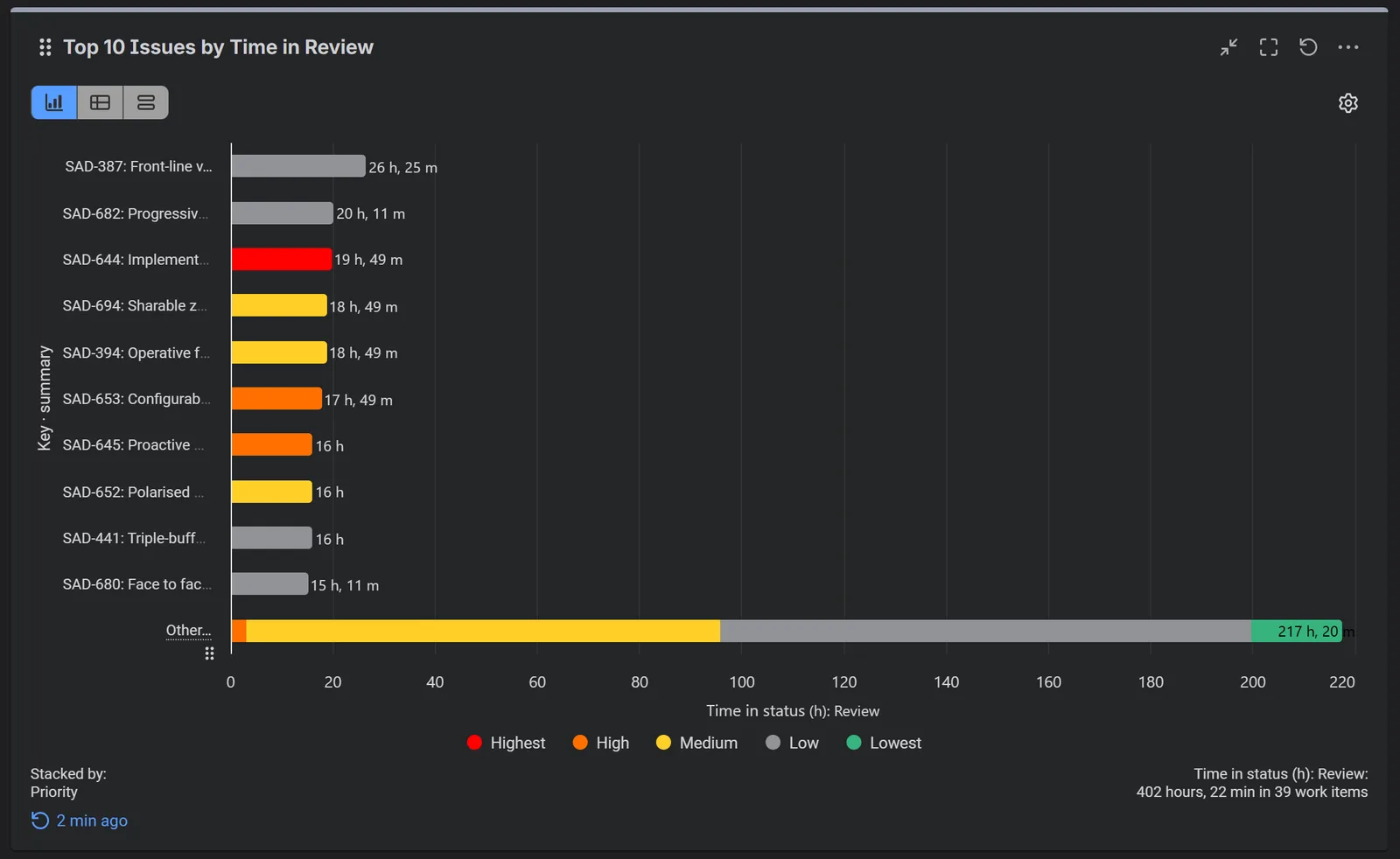
Task: Expand the Other... category link
Action: click(189, 630)
